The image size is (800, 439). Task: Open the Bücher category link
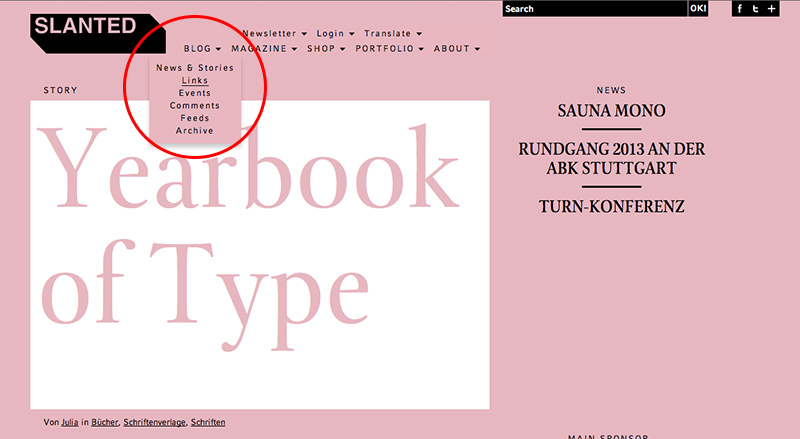(x=105, y=422)
